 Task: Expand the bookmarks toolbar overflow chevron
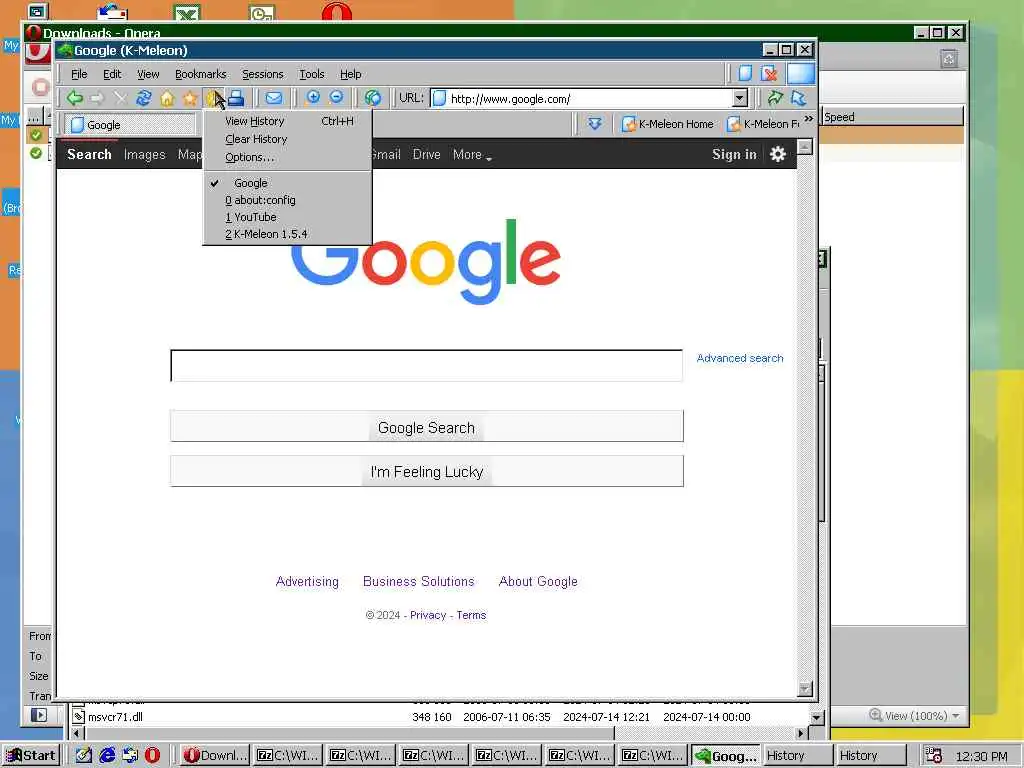tap(808, 119)
